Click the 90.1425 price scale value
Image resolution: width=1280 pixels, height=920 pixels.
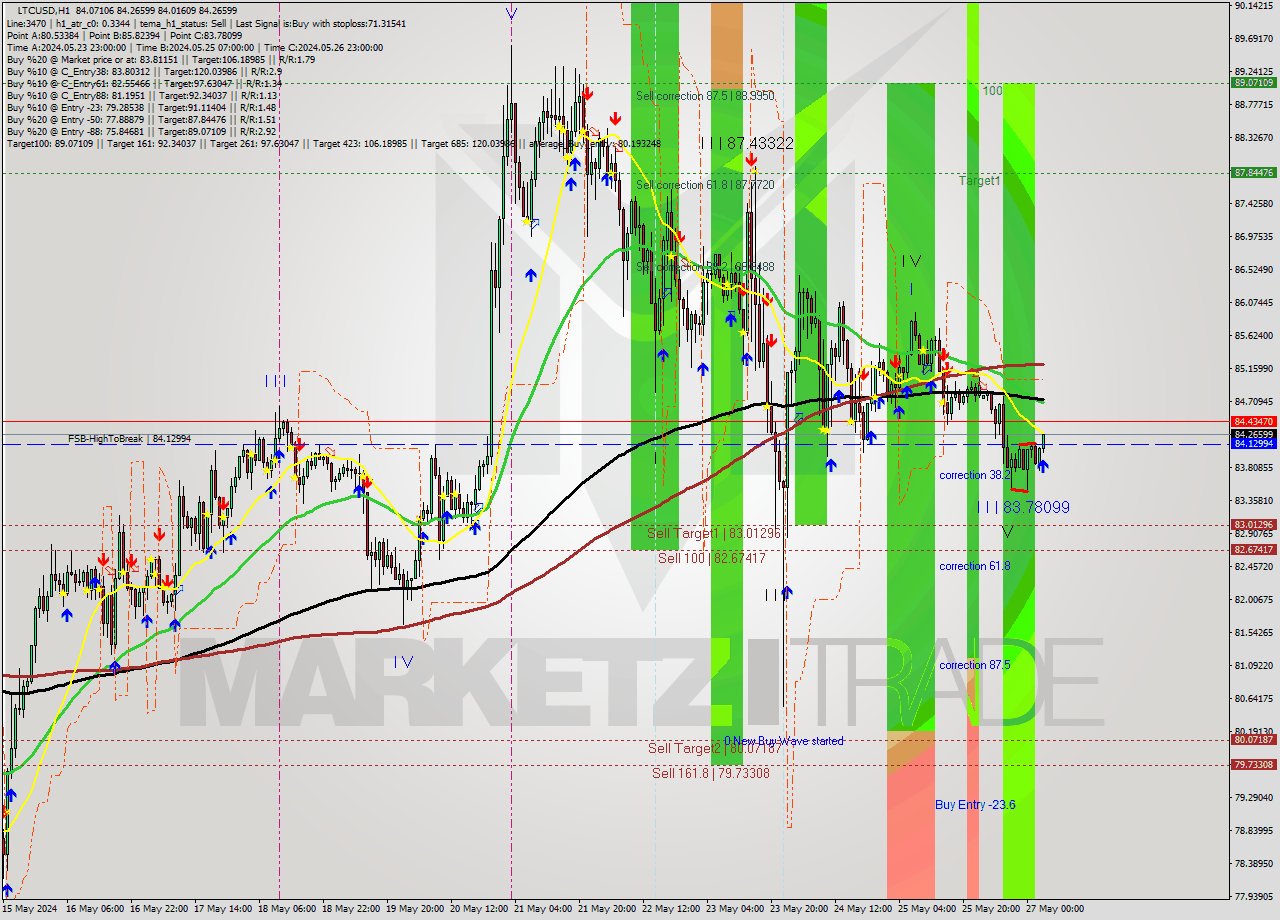coord(1252,6)
